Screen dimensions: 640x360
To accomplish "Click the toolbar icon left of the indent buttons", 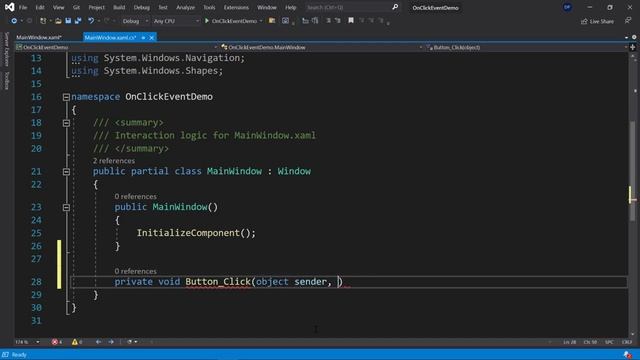I will click(x=285, y=21).
